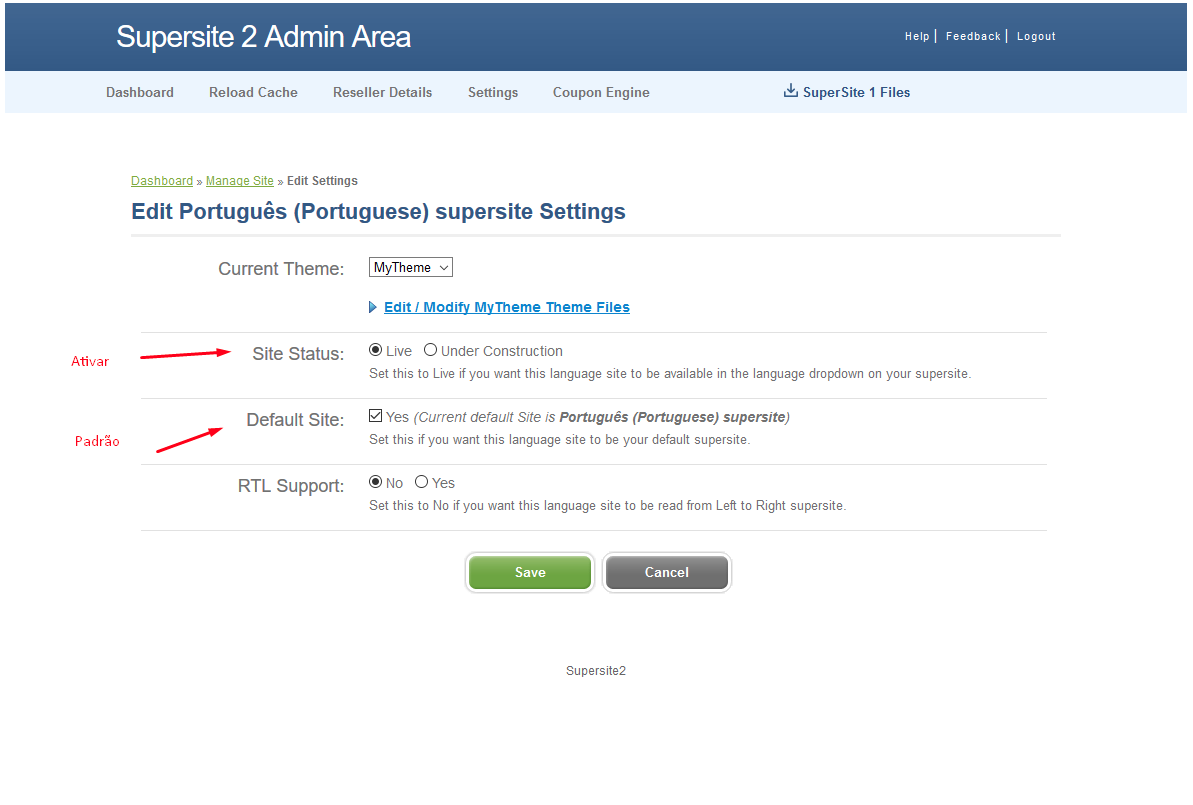Click the Edit Português supersite Settings heading
Image resolution: width=1193 pixels, height=805 pixels.
coord(378,212)
